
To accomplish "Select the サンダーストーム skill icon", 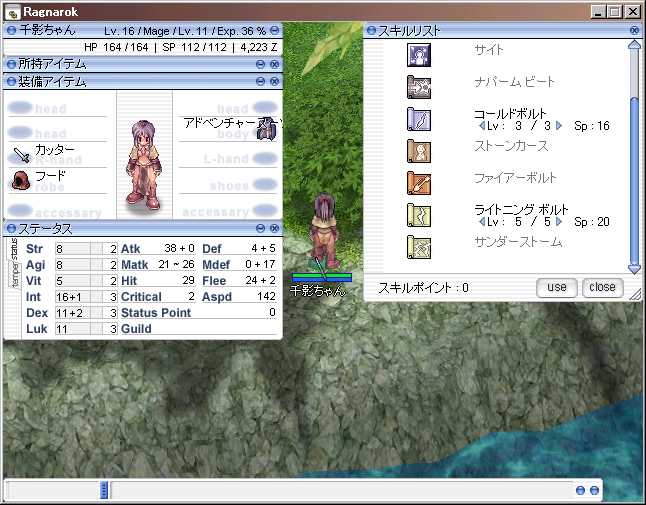I will click(x=419, y=247).
